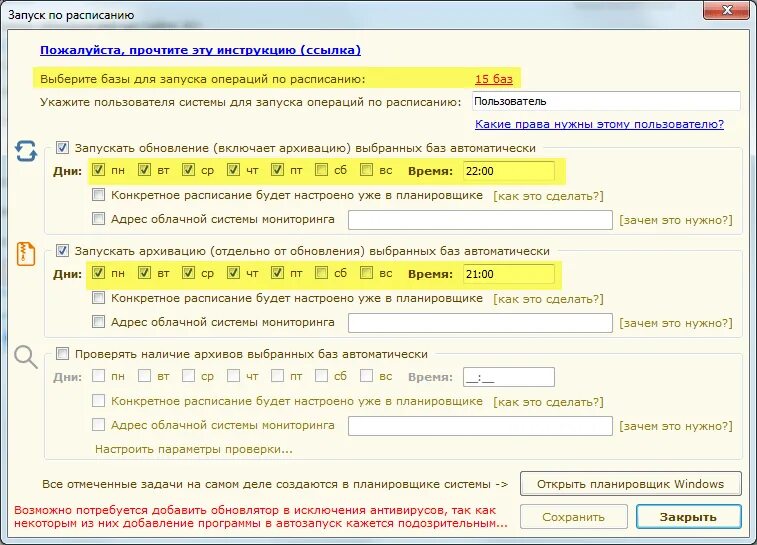The width and height of the screenshot is (757, 545).
Task: Uncheck пт in the archiving schedule
Action: [277, 273]
